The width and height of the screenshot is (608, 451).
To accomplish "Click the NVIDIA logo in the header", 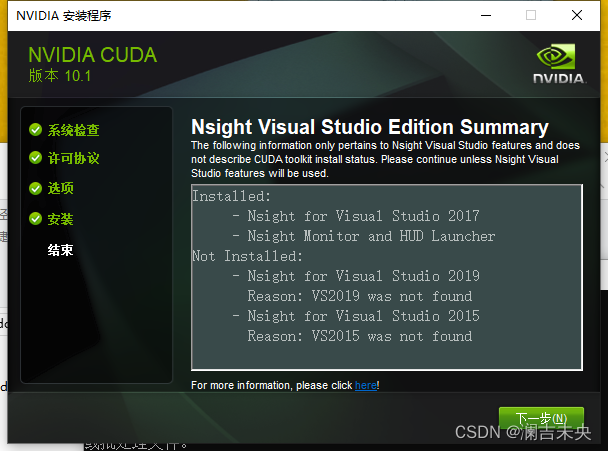I will click(x=559, y=63).
